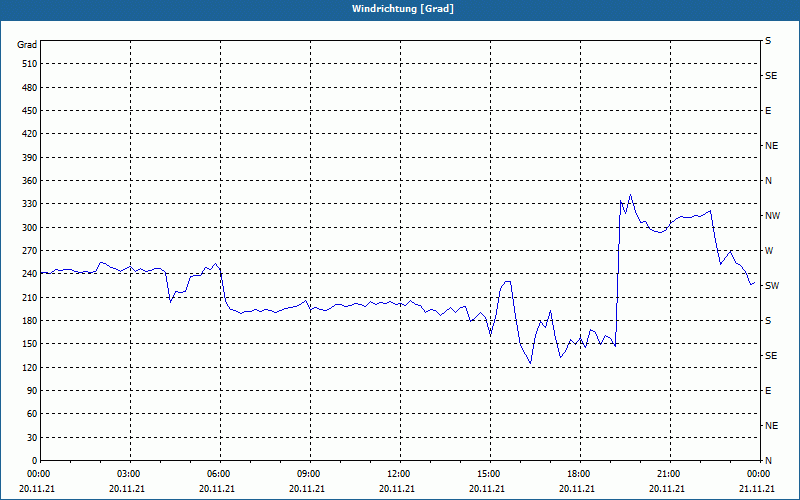Click the chart title "Windrichtung [Grad]"
The width and height of the screenshot is (800, 500).
click(x=403, y=9)
